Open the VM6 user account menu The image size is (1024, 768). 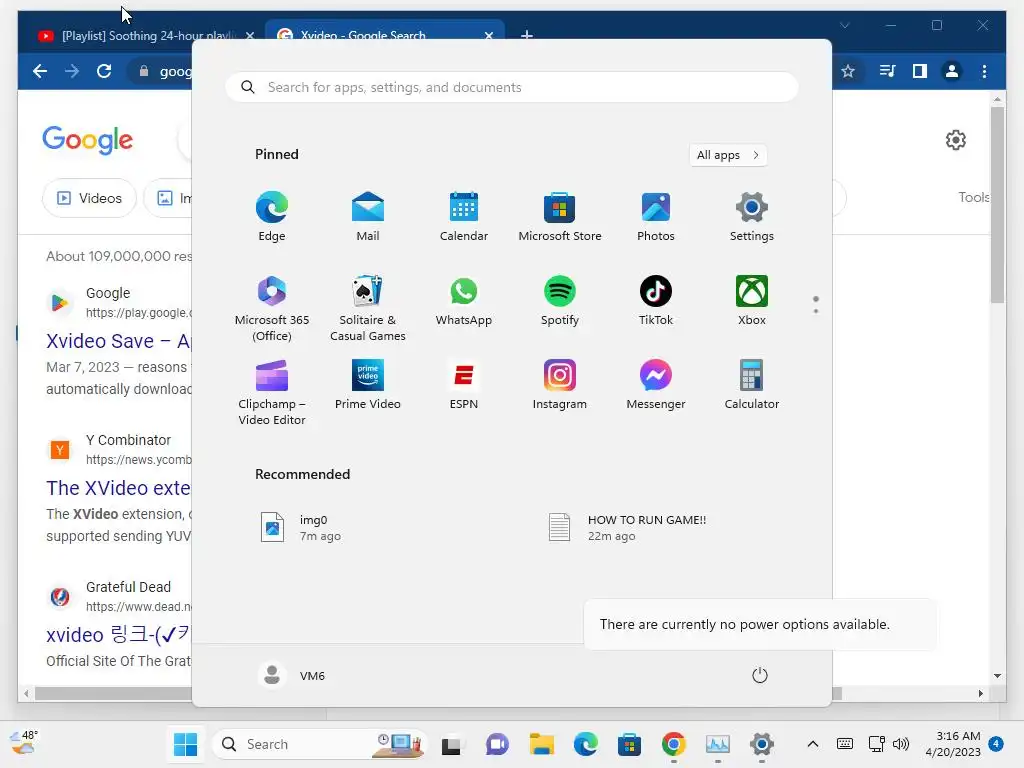tap(292, 675)
